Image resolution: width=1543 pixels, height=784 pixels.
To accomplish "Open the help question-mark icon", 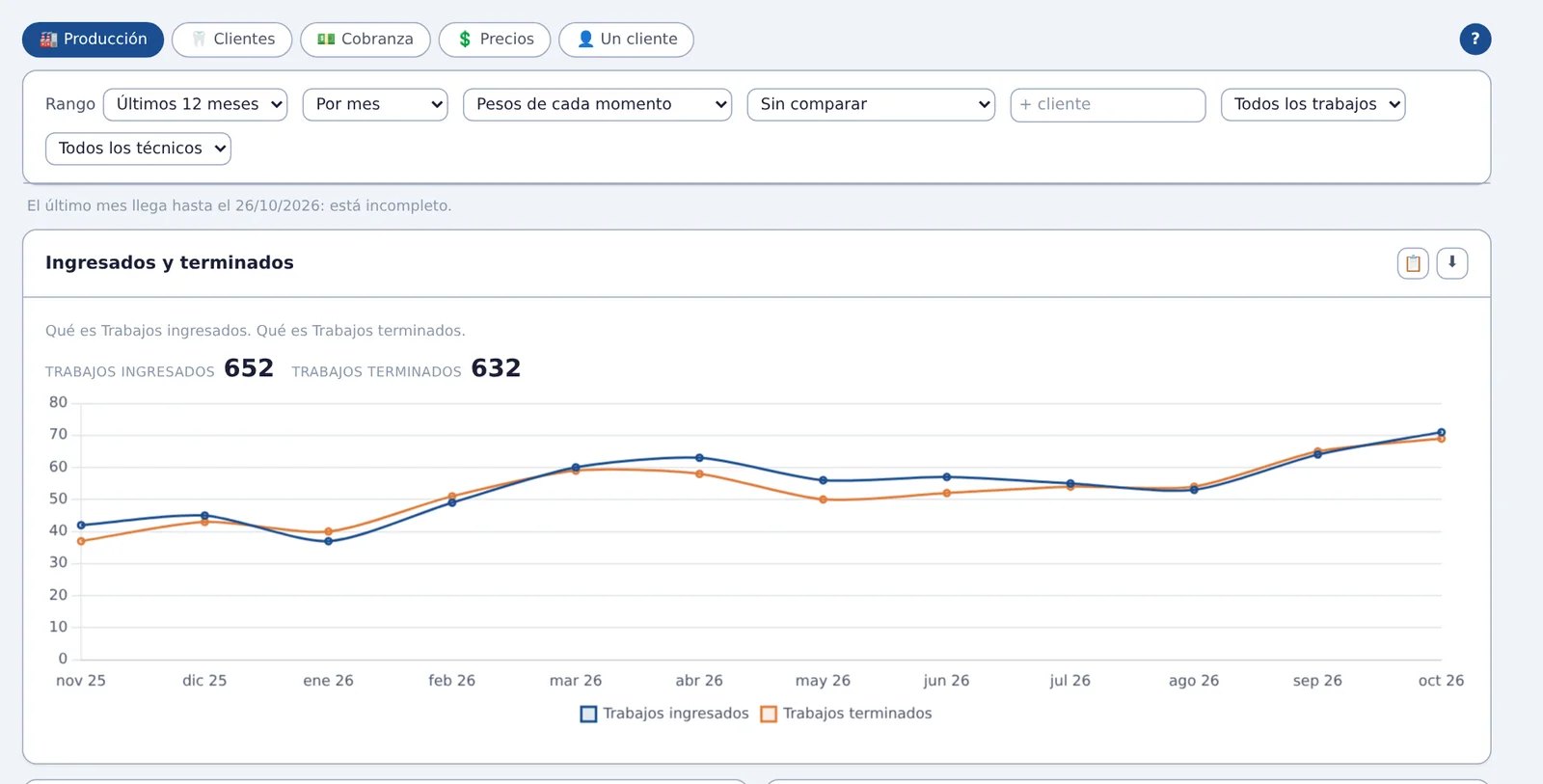I will coord(1475,39).
